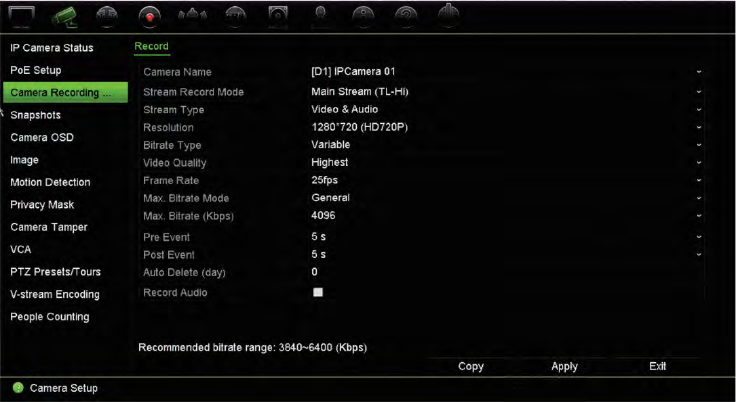The width and height of the screenshot is (736, 402).
Task: Expand the Resolution dropdown
Action: tap(699, 127)
